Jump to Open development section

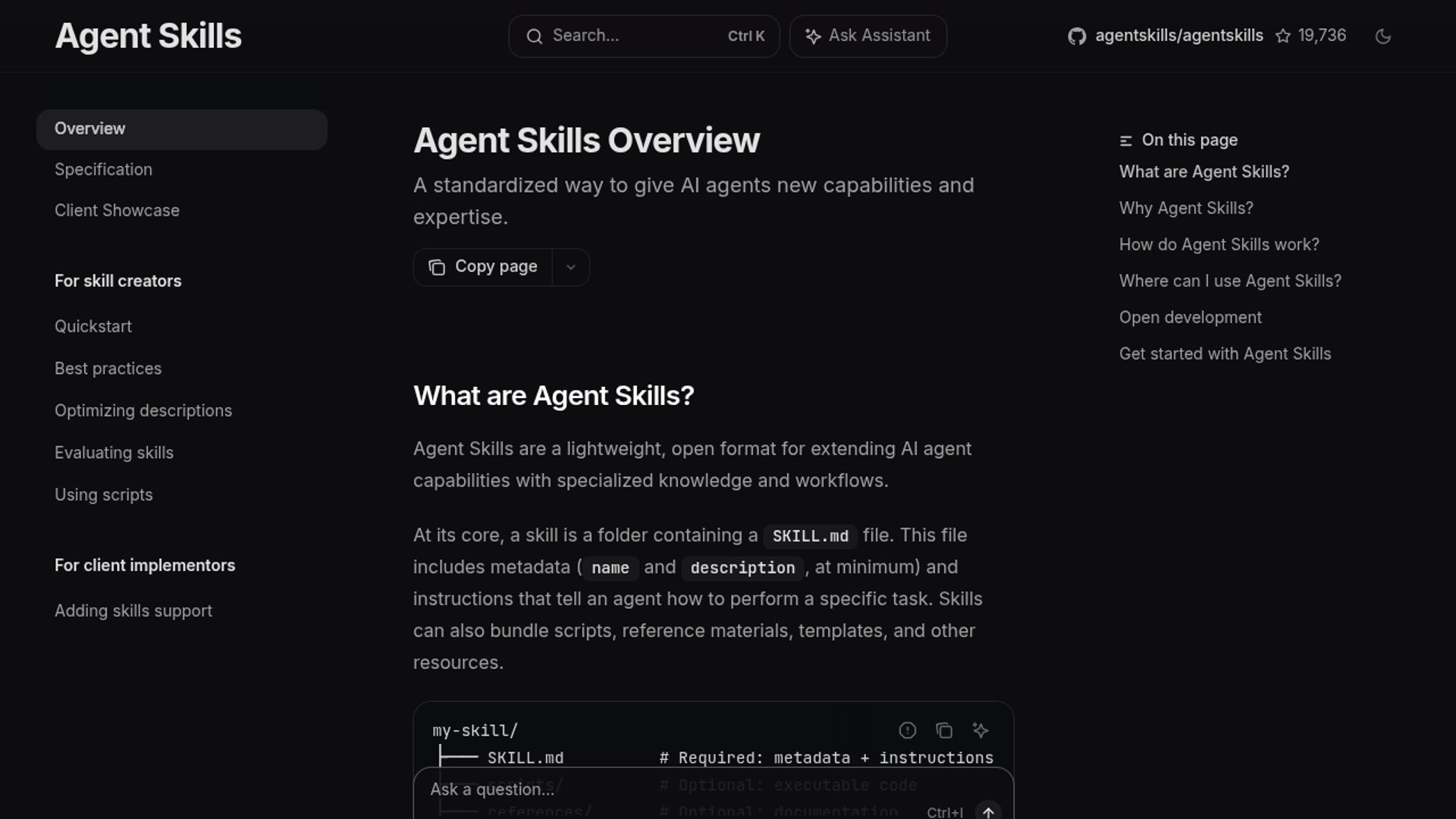[x=1191, y=318]
